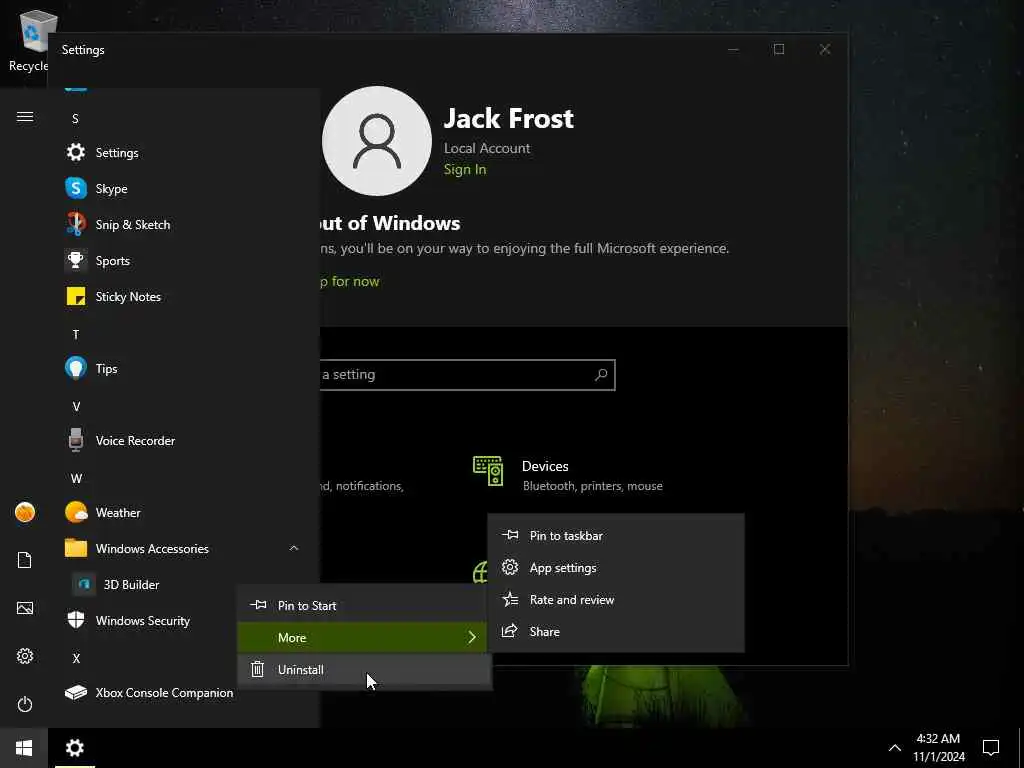Jump to the W letter header
The width and height of the screenshot is (1024, 768).
point(76,479)
